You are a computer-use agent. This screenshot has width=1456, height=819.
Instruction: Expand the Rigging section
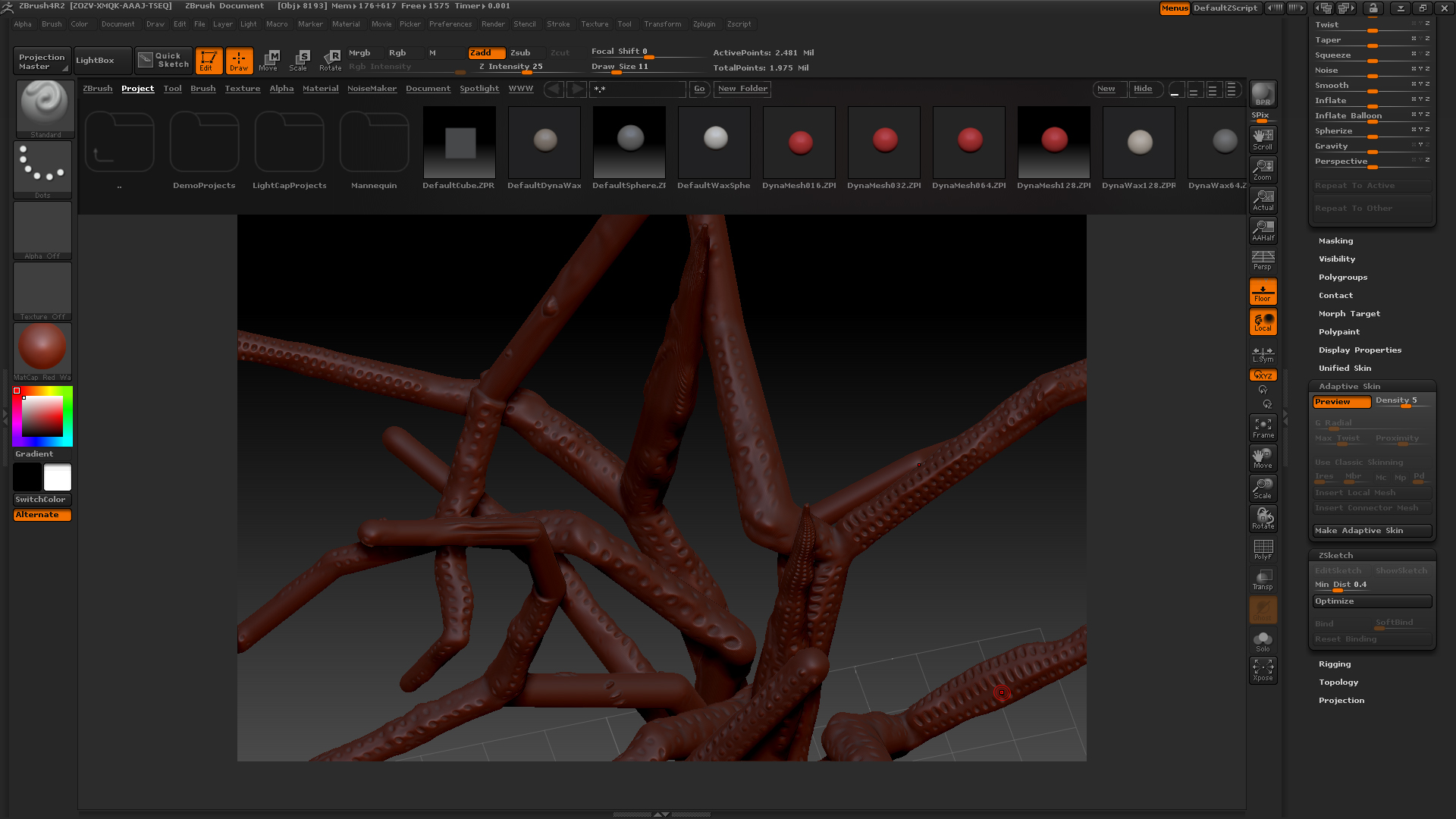(1334, 664)
